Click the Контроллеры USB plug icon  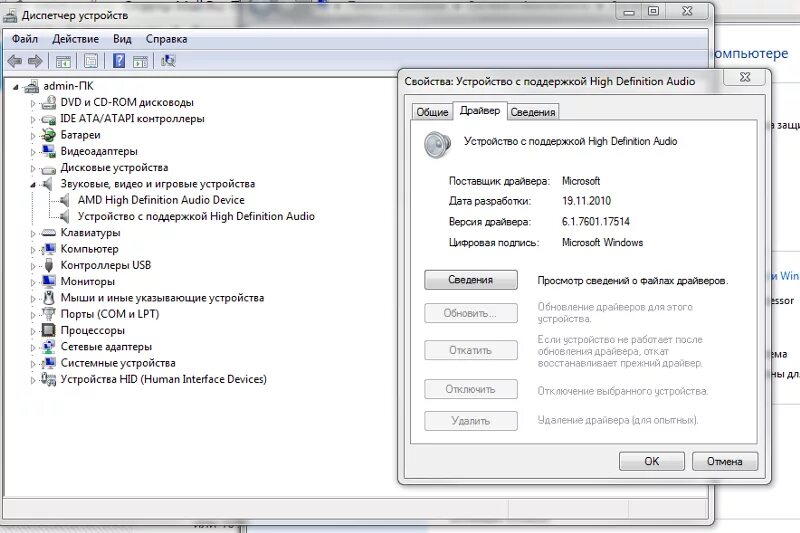[x=48, y=265]
